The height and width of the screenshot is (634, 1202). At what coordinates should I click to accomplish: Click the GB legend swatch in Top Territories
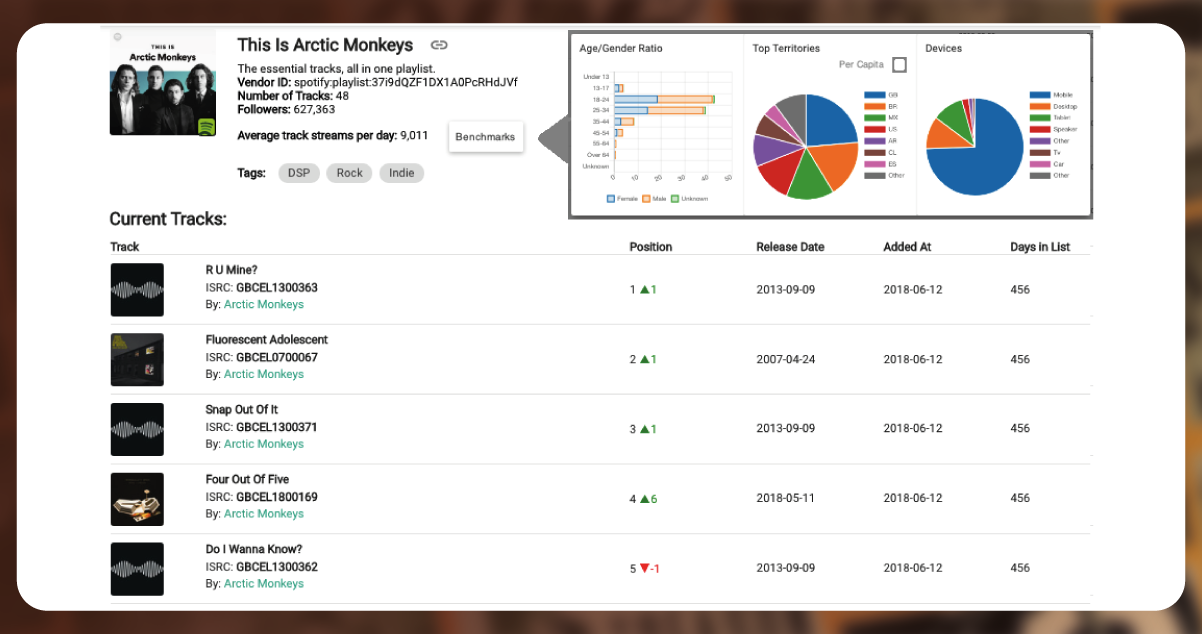(x=874, y=95)
